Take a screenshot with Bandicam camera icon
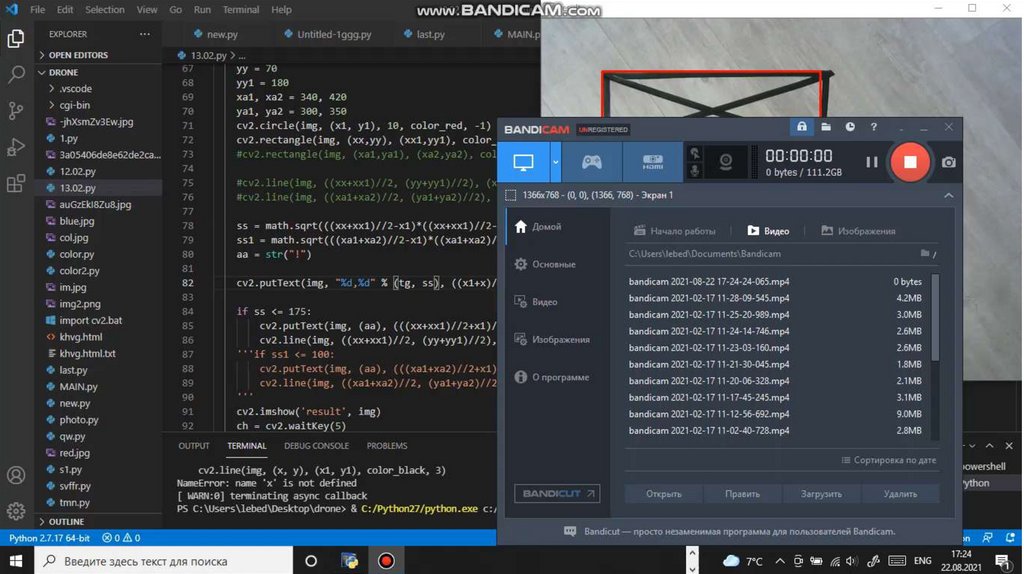1024x574 pixels. (x=948, y=162)
